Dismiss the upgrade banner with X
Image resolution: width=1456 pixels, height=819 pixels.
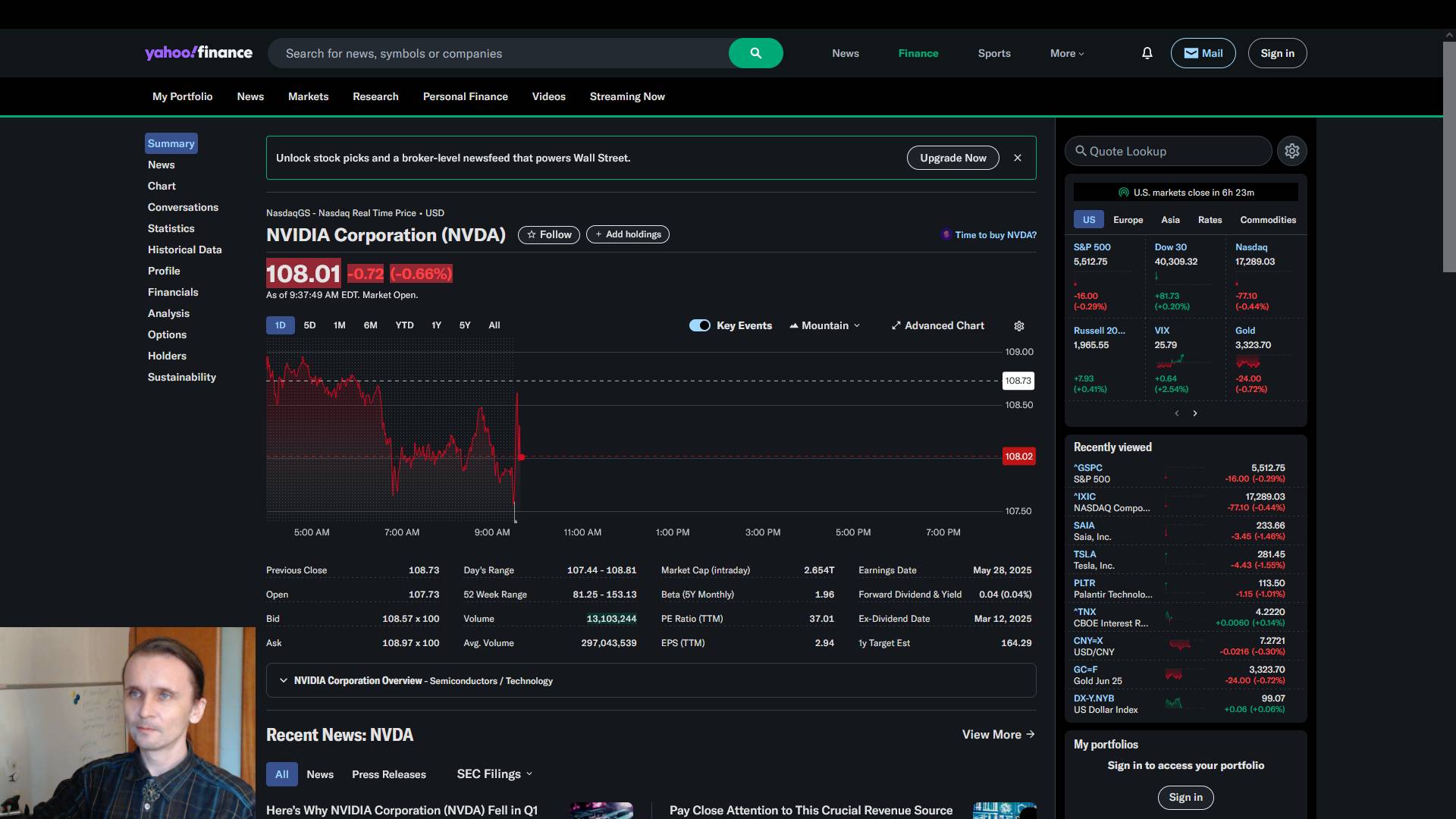tap(1017, 158)
